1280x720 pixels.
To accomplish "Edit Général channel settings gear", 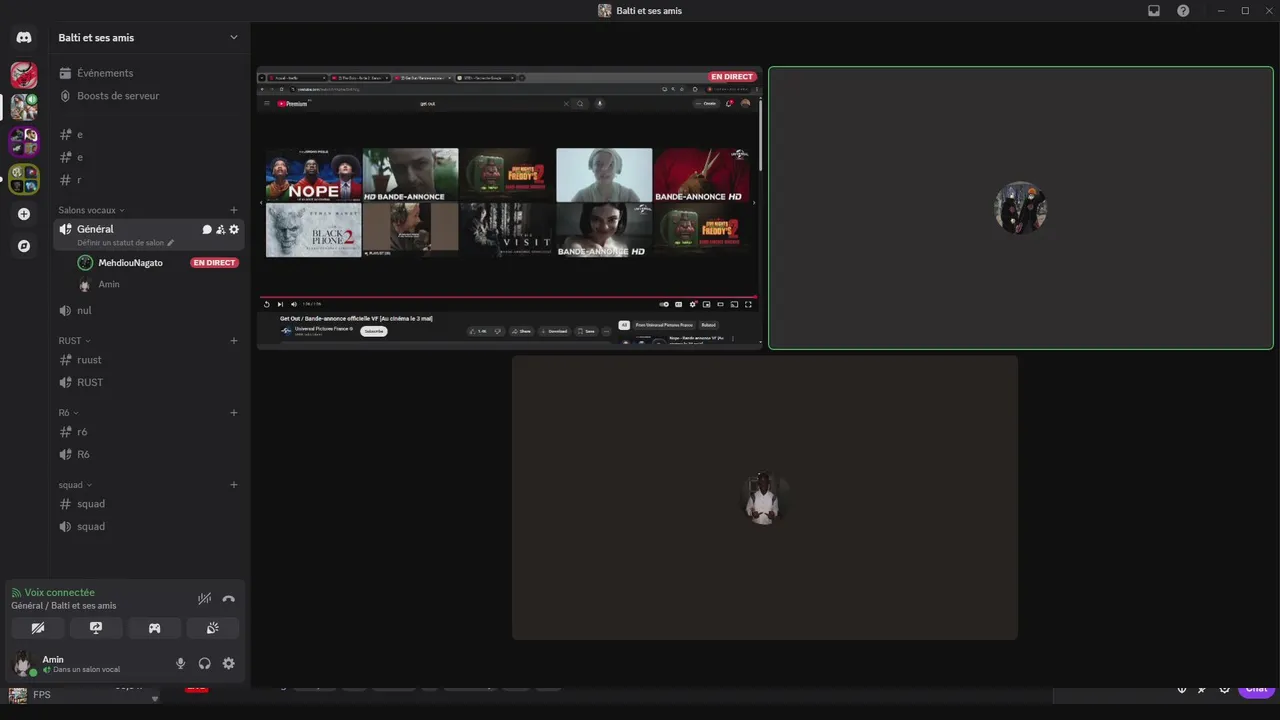I will [234, 230].
